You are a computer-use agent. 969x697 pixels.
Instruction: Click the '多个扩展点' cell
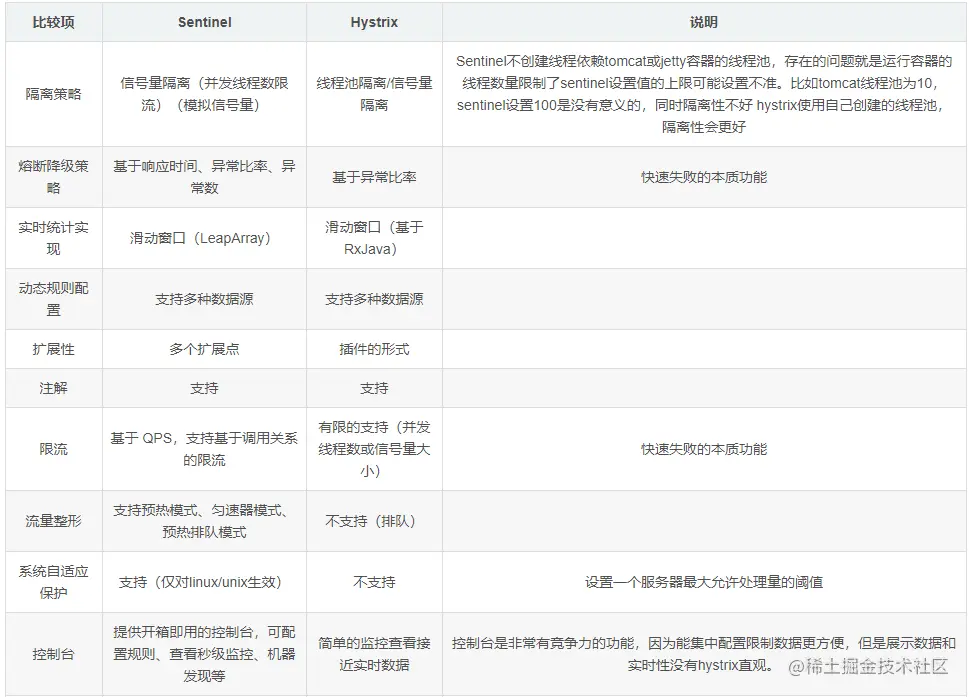pos(205,349)
